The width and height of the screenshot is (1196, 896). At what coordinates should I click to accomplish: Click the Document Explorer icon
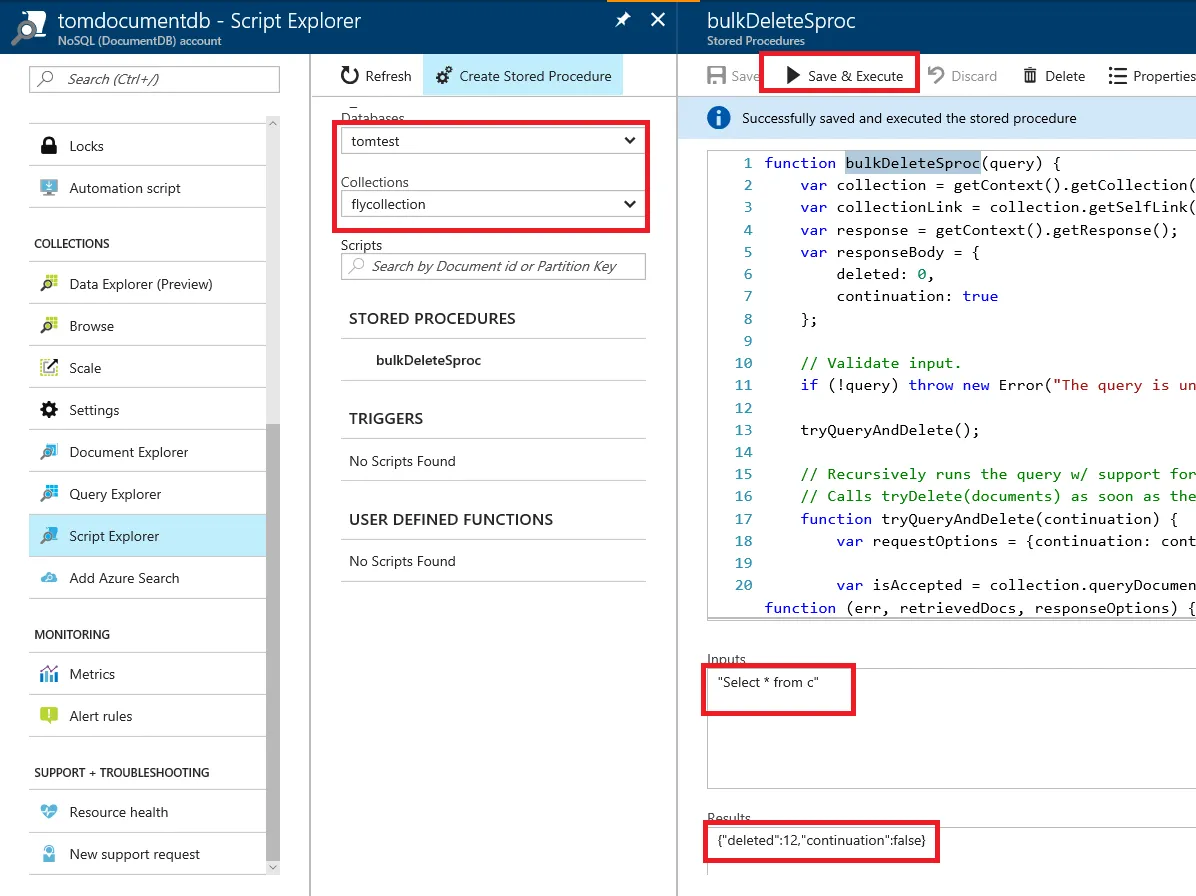(49, 451)
